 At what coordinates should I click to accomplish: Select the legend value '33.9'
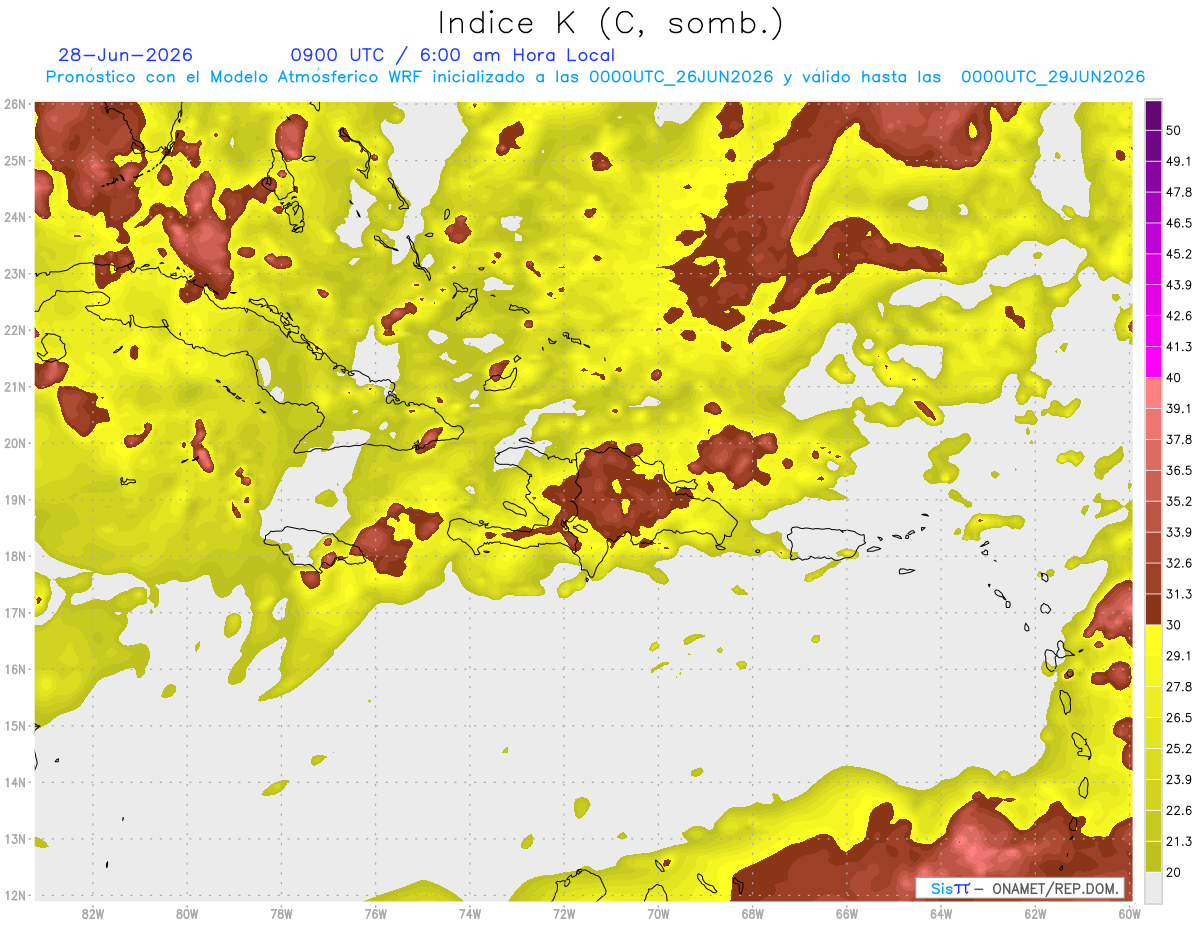point(1179,532)
